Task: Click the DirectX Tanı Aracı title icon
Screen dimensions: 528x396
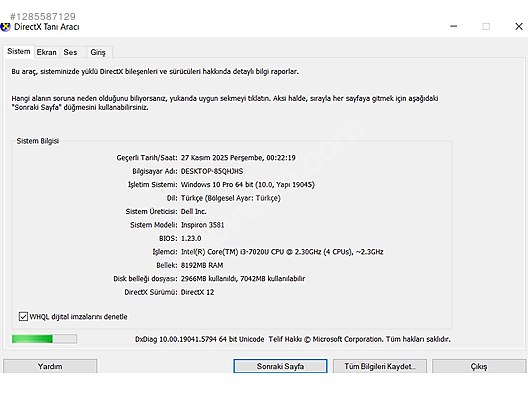Action: point(5,27)
